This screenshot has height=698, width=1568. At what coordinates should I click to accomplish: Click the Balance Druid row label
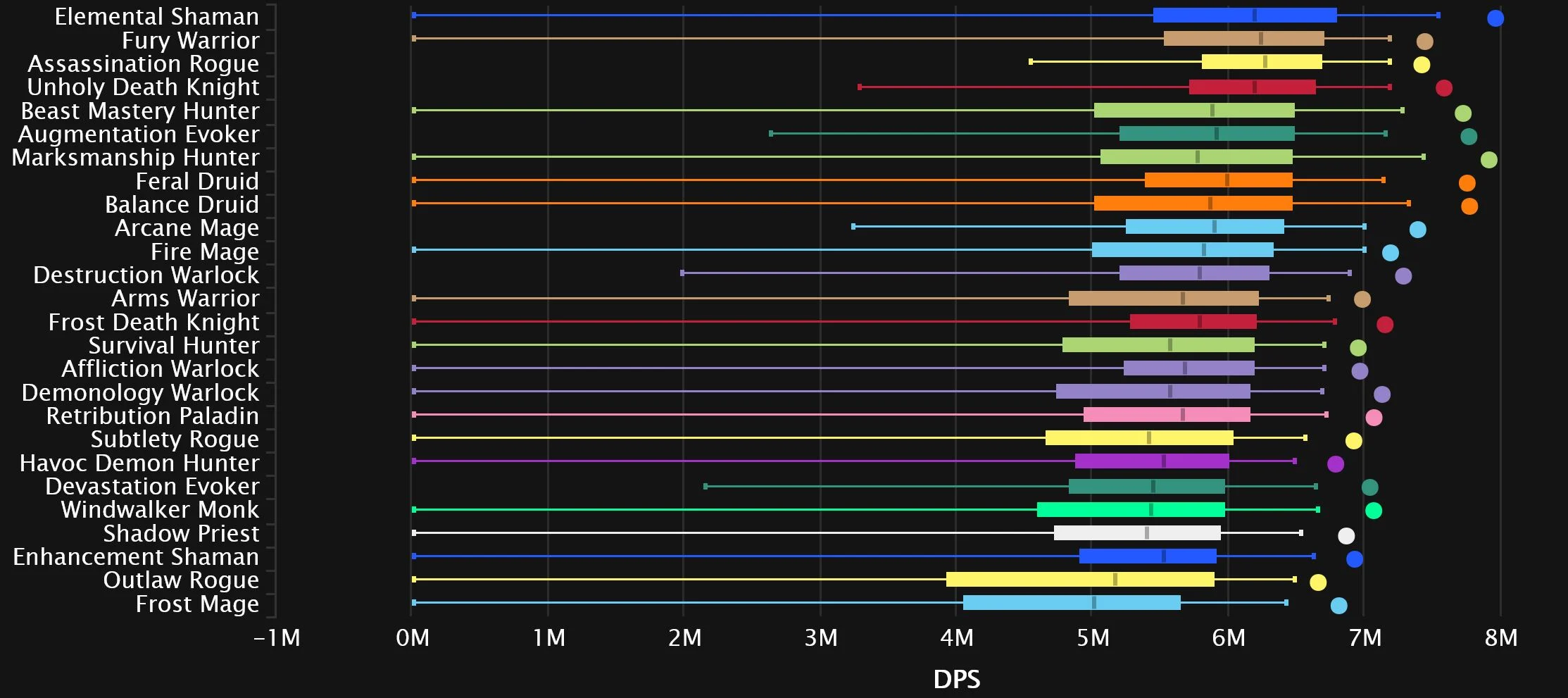coord(182,205)
